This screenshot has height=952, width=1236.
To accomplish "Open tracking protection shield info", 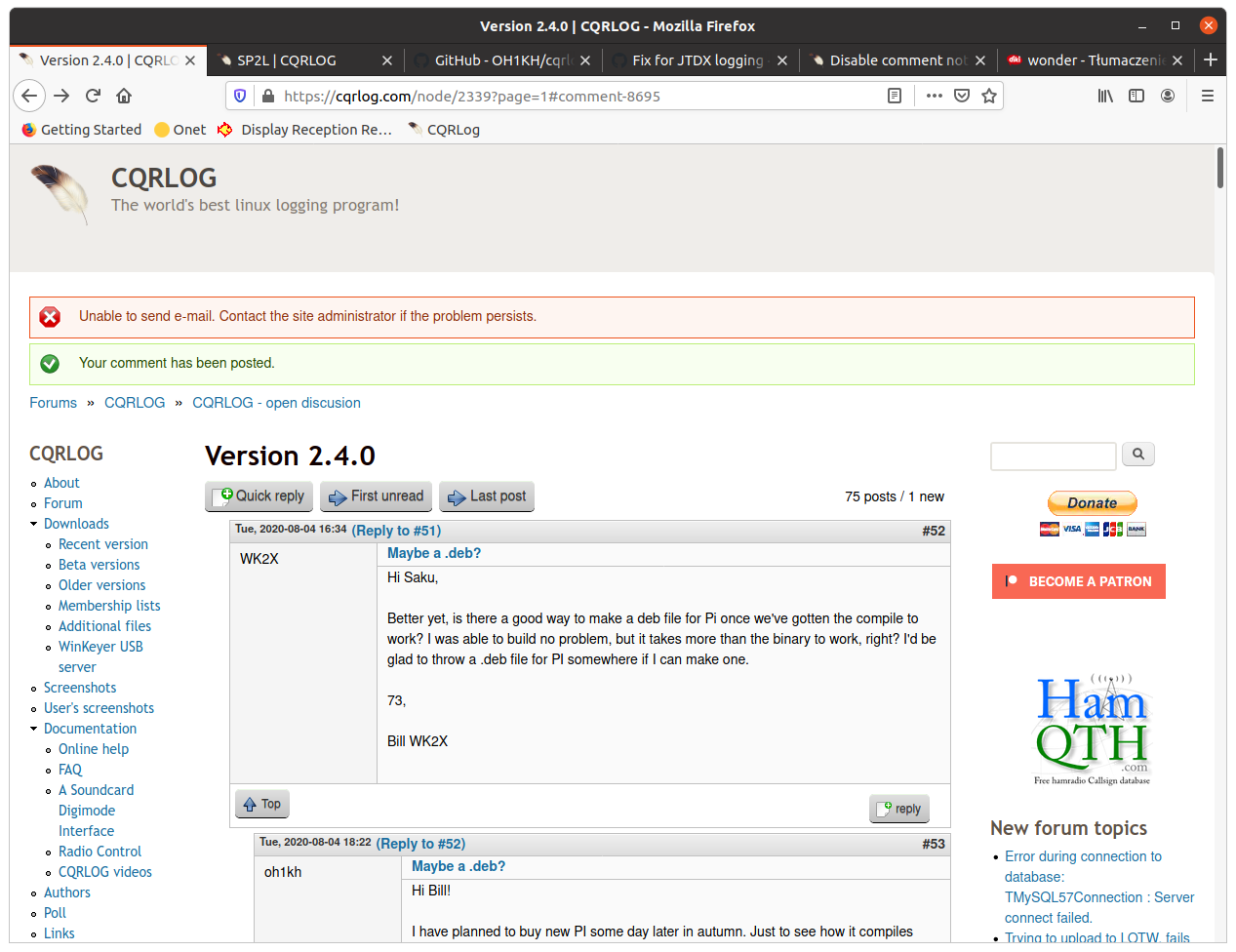I will pos(240,96).
